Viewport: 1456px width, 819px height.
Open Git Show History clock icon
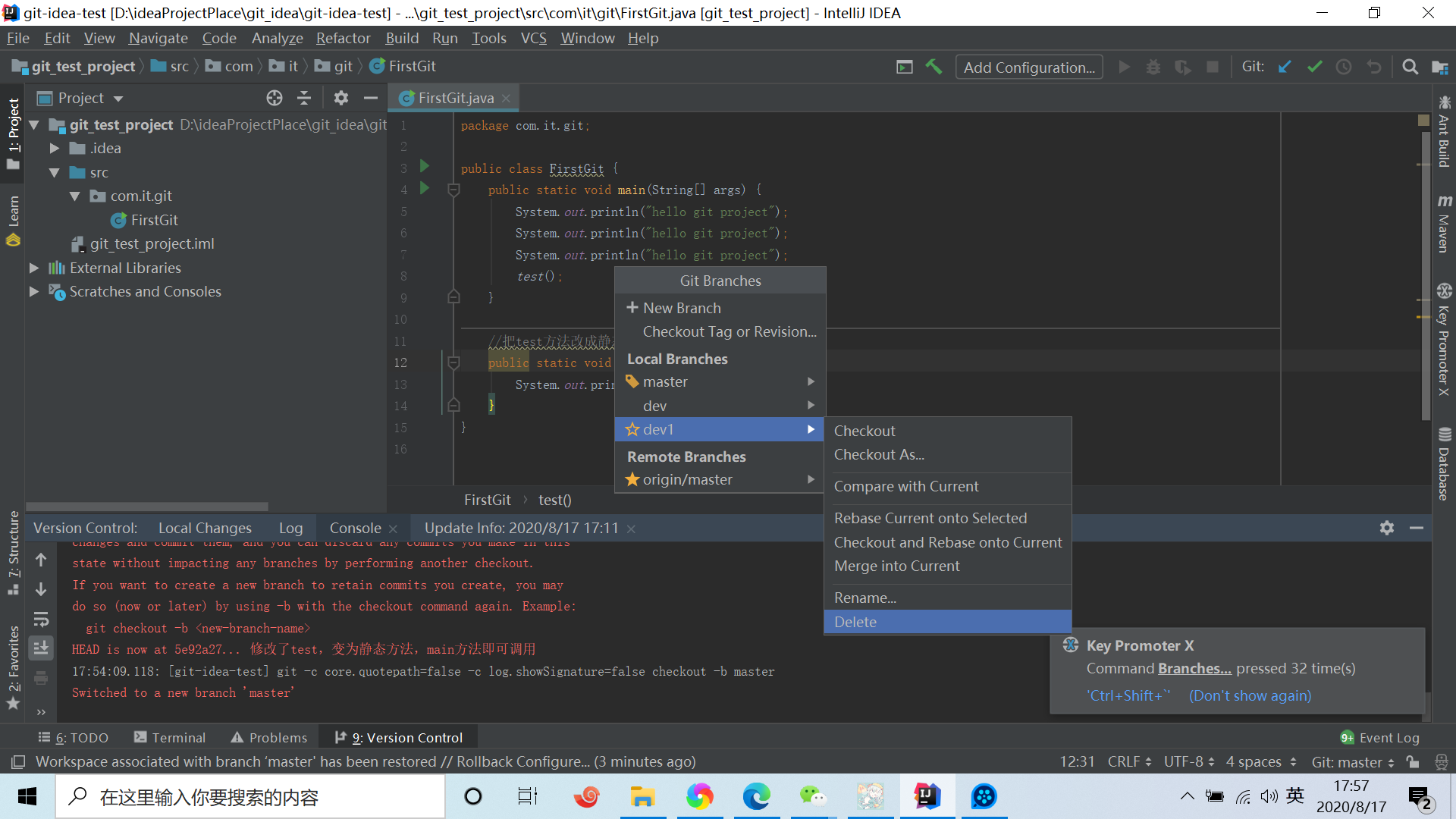[x=1344, y=67]
